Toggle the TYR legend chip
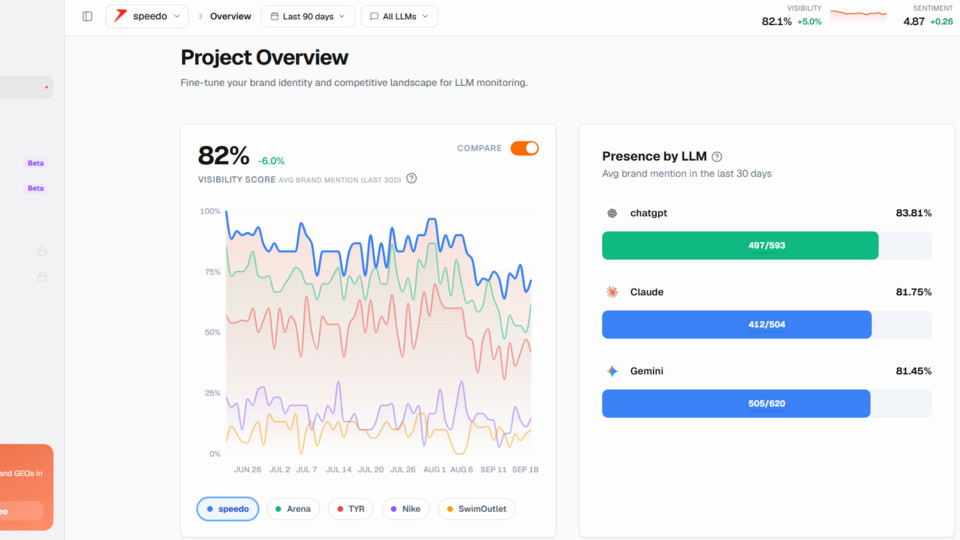 (x=351, y=509)
